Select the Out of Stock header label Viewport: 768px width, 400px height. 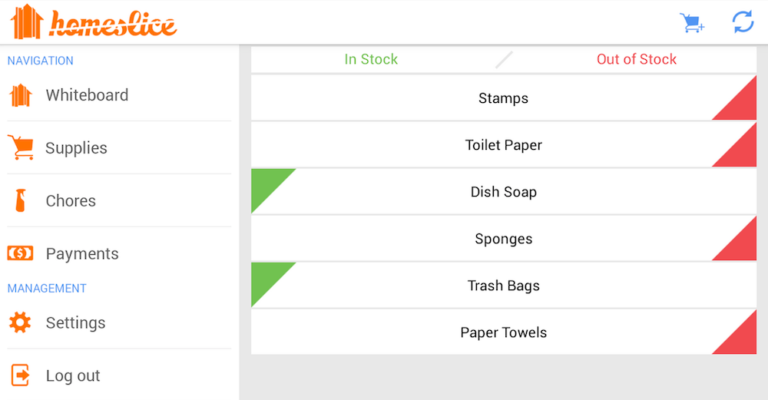coord(636,59)
